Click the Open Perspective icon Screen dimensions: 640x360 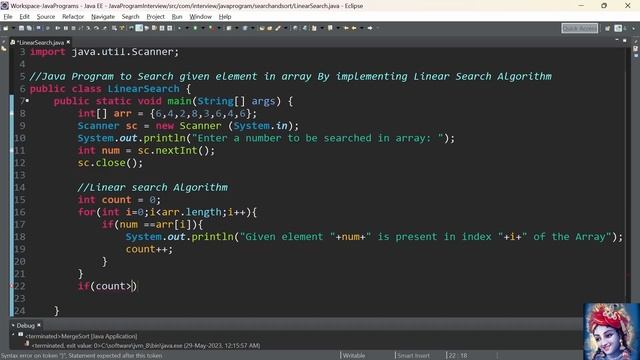607,28
